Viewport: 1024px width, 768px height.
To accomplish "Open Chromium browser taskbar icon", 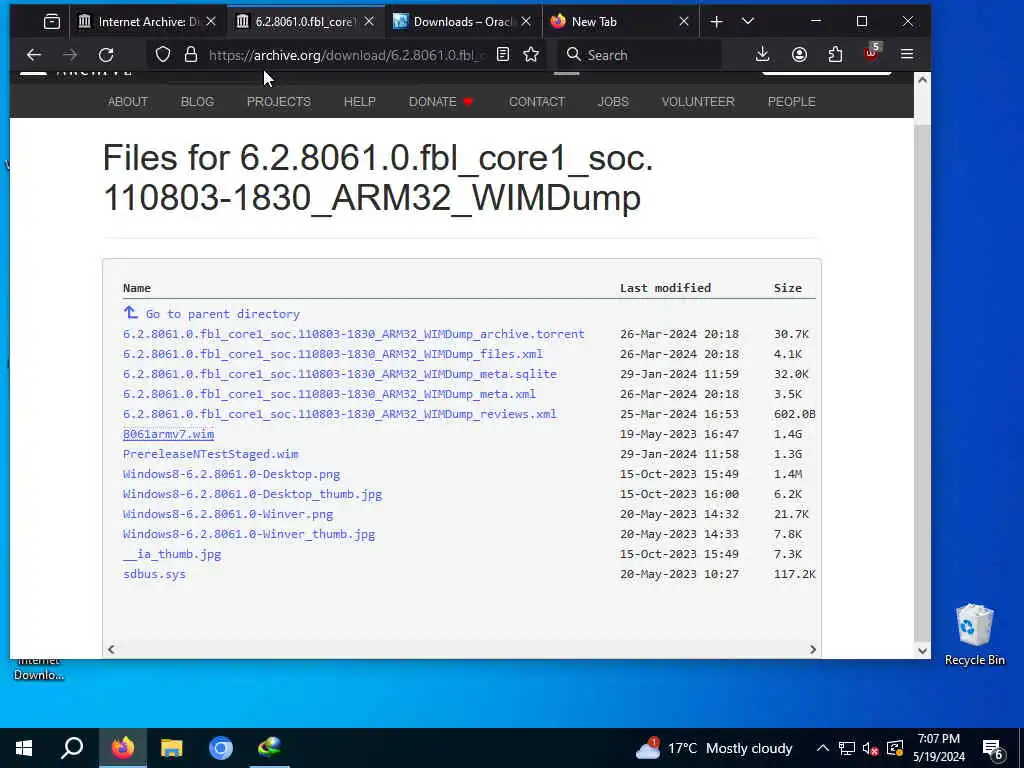I will (221, 748).
